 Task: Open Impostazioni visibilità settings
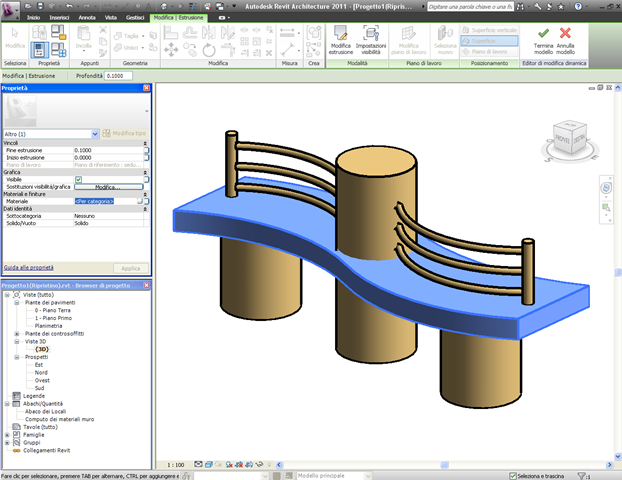[x=371, y=33]
